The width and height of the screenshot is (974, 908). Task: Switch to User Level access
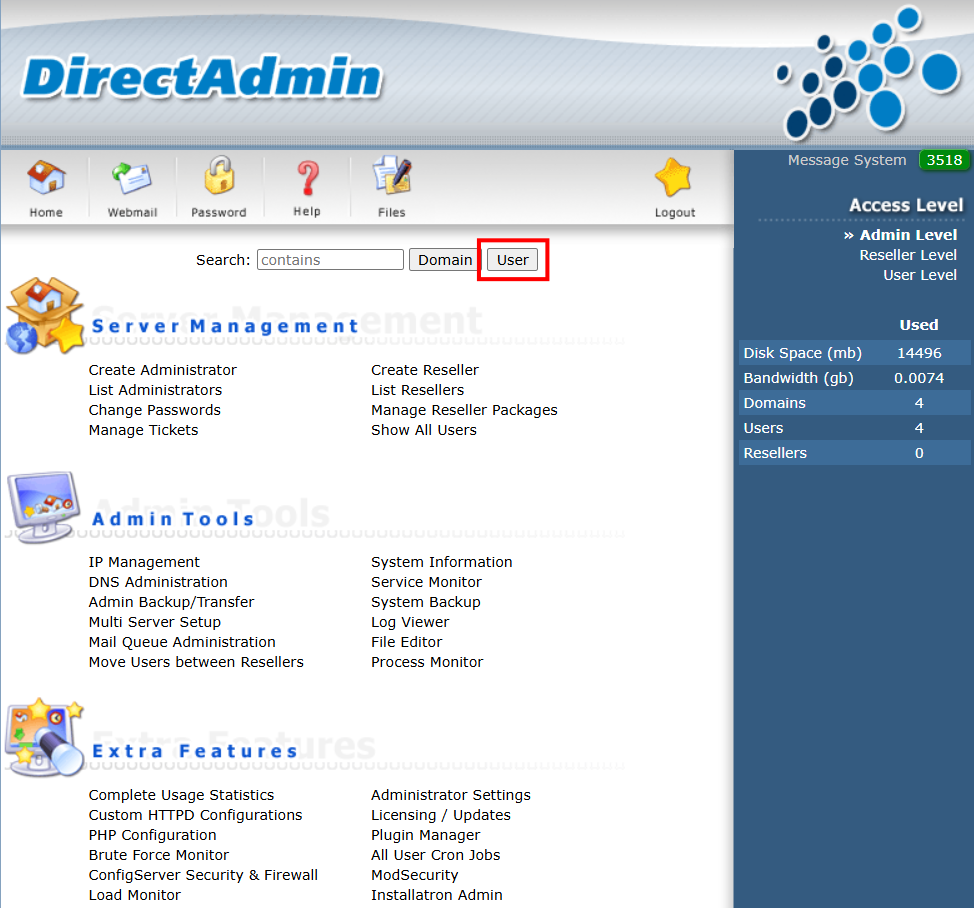(x=920, y=275)
